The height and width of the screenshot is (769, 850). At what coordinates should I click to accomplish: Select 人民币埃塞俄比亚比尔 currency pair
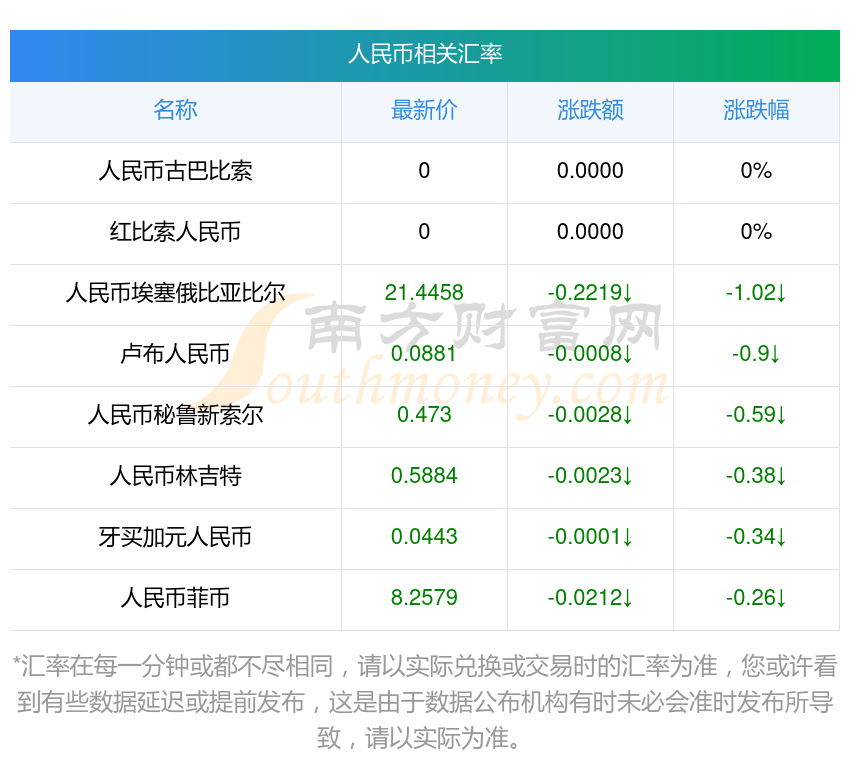coord(175,293)
